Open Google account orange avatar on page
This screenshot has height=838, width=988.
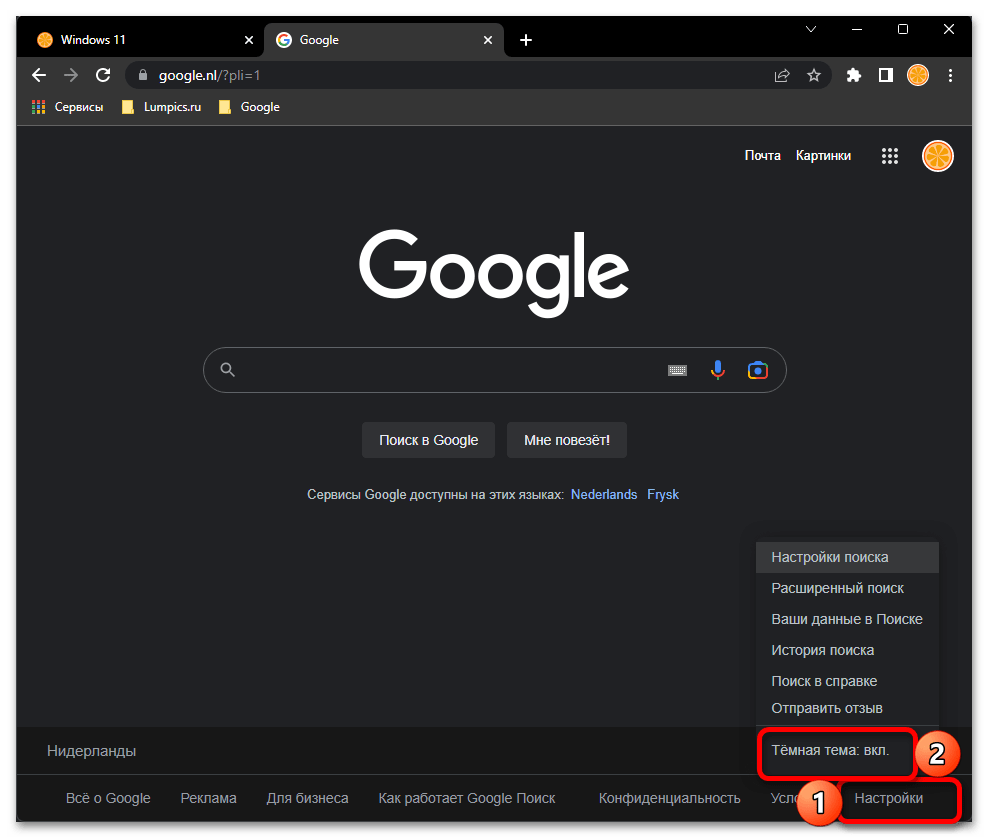(x=938, y=156)
